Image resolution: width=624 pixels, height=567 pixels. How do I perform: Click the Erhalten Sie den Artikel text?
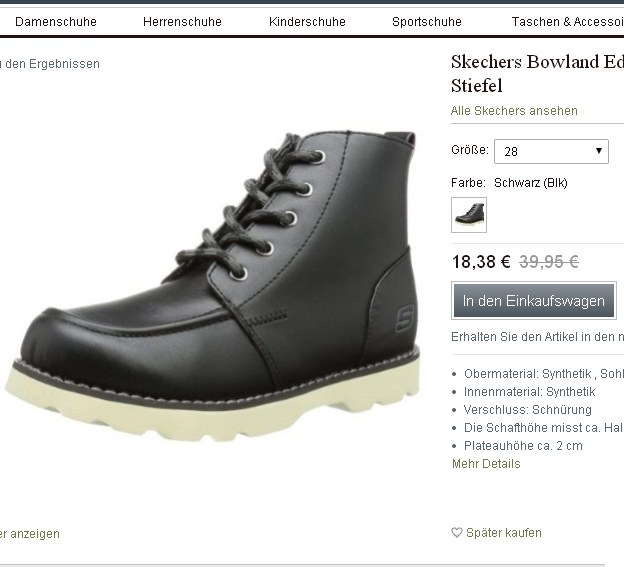pos(537,337)
